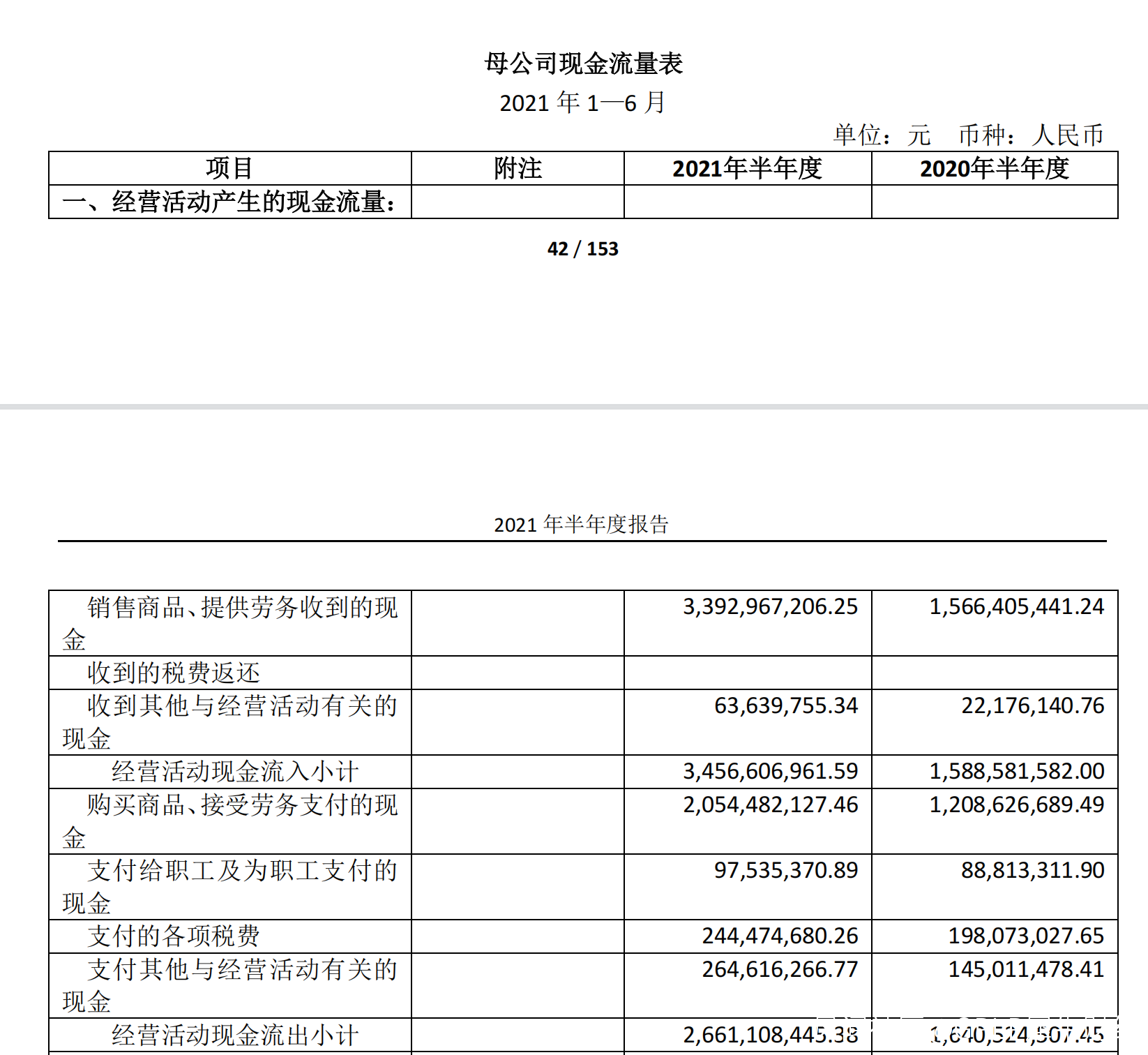1148x1055 pixels.
Task: Click the 收到的税费返还 row label
Action: coord(174,673)
